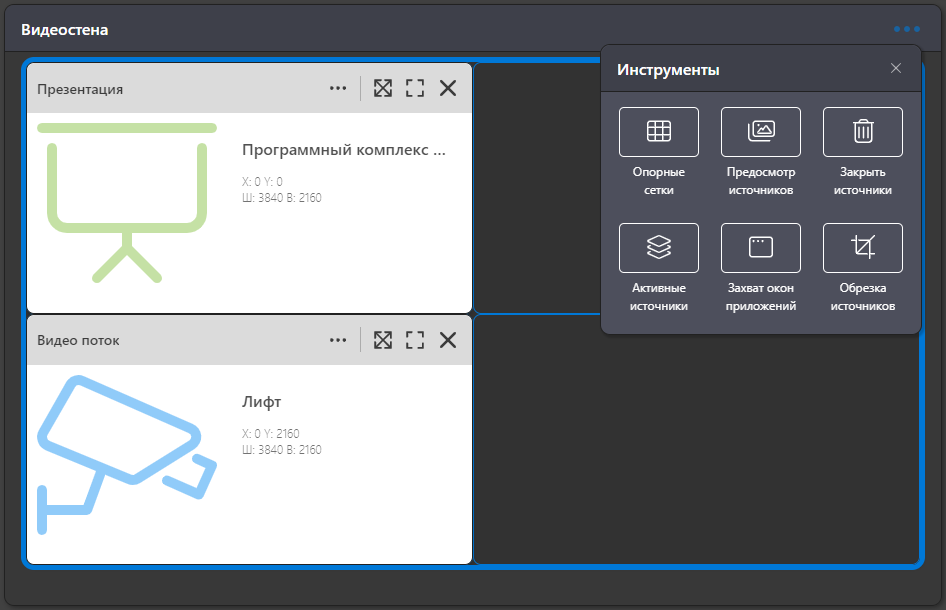Expand Видео поток source to full wall
946x610 pixels.
click(x=383, y=340)
